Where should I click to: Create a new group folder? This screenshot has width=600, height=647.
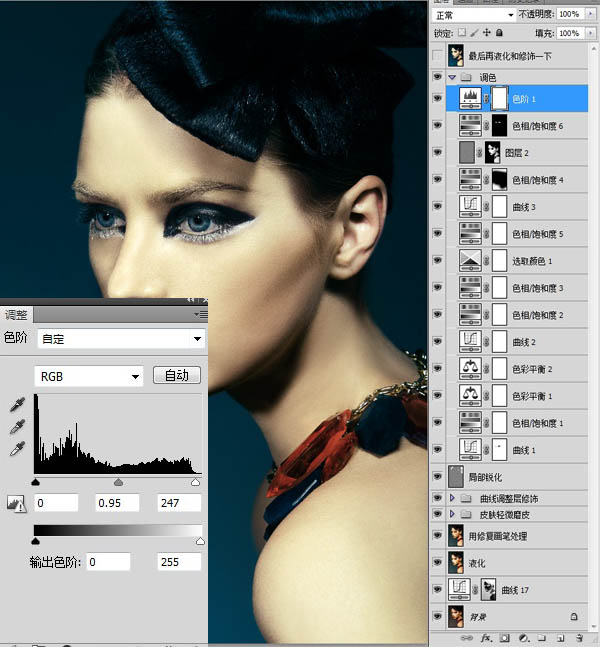point(542,638)
